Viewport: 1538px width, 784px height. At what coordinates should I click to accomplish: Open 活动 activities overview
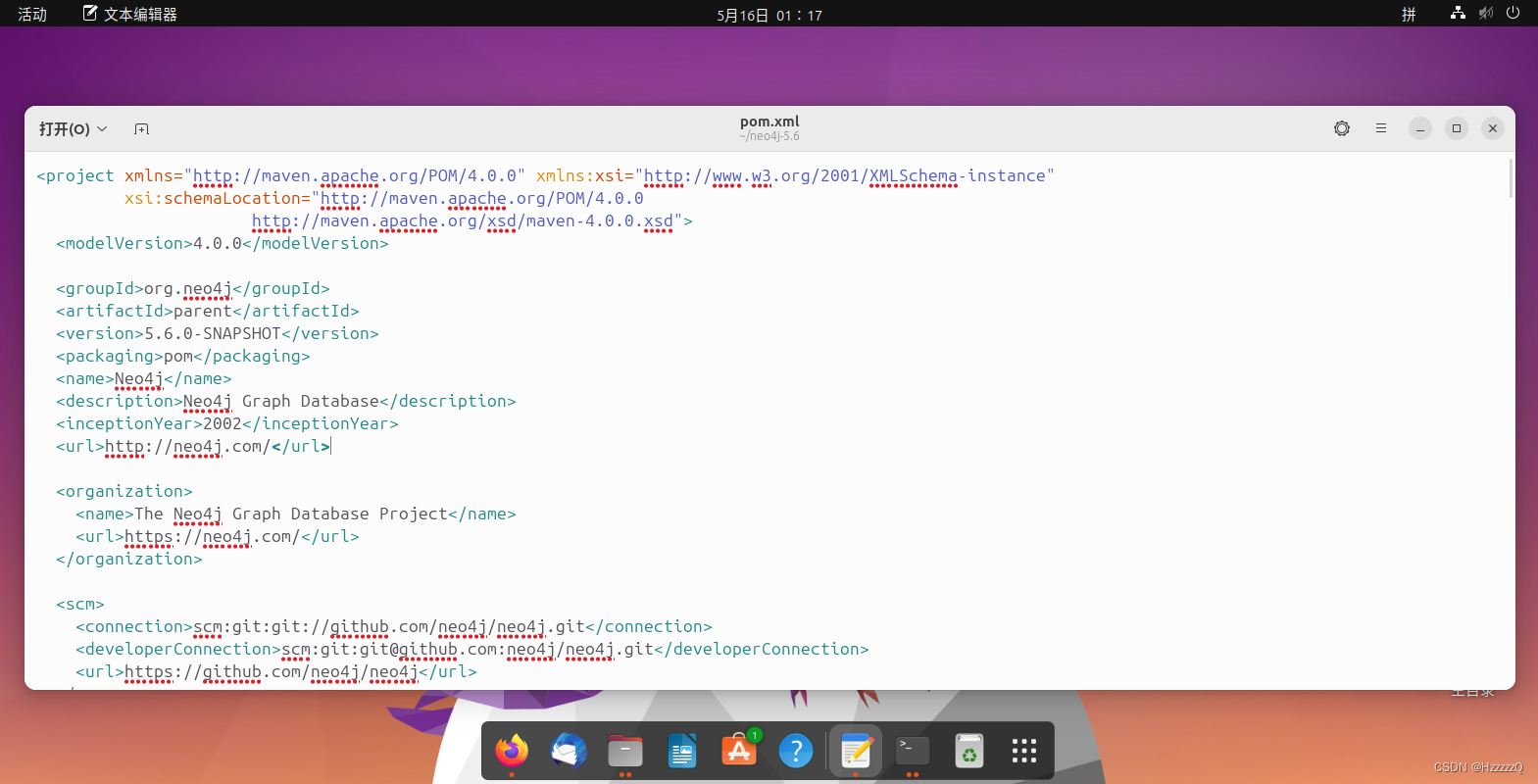tap(32, 14)
